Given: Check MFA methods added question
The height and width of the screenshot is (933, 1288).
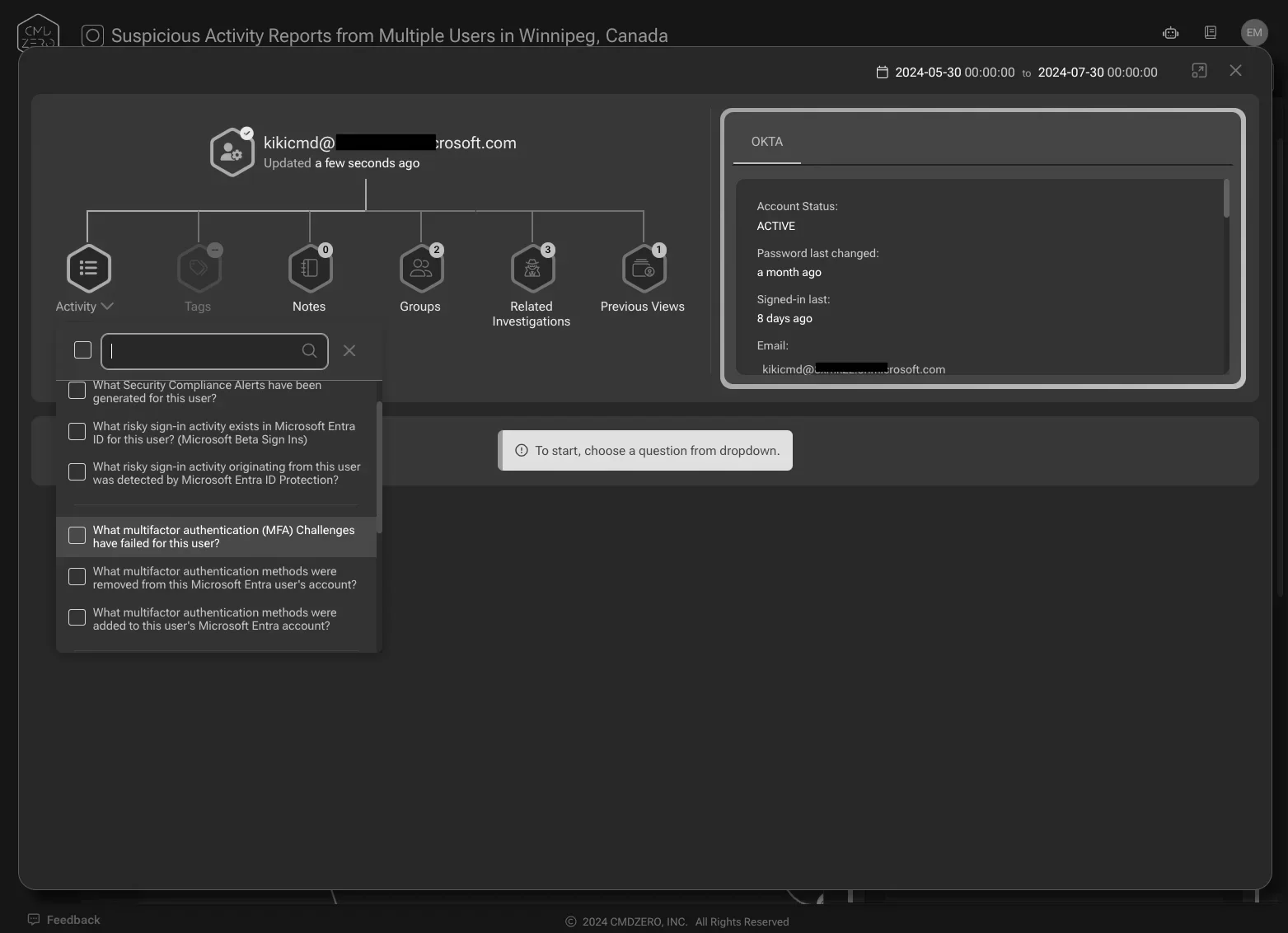Looking at the screenshot, I should tap(77, 618).
